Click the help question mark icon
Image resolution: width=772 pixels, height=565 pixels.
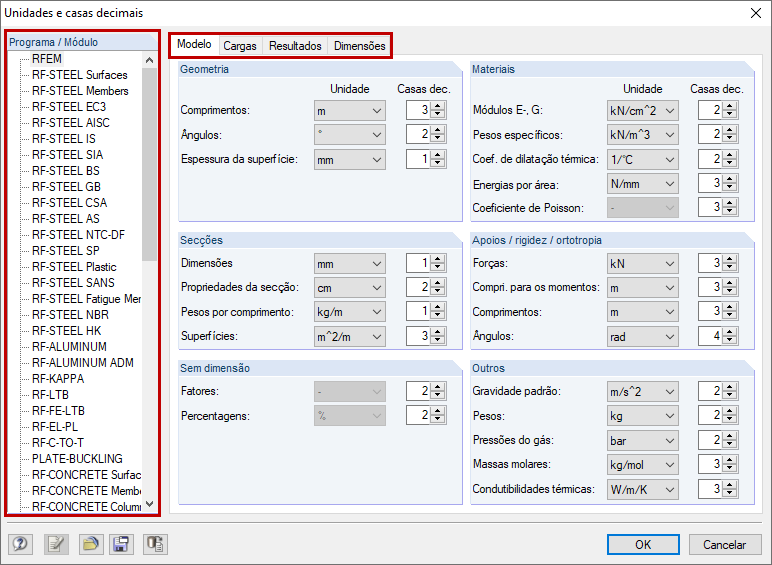click(x=20, y=544)
